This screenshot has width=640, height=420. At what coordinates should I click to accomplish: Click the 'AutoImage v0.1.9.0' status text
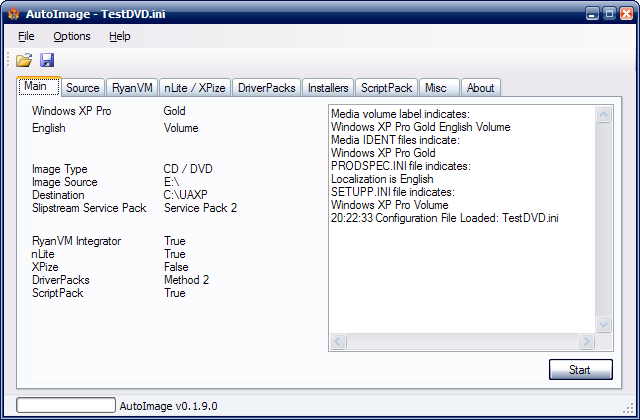[x=169, y=407]
